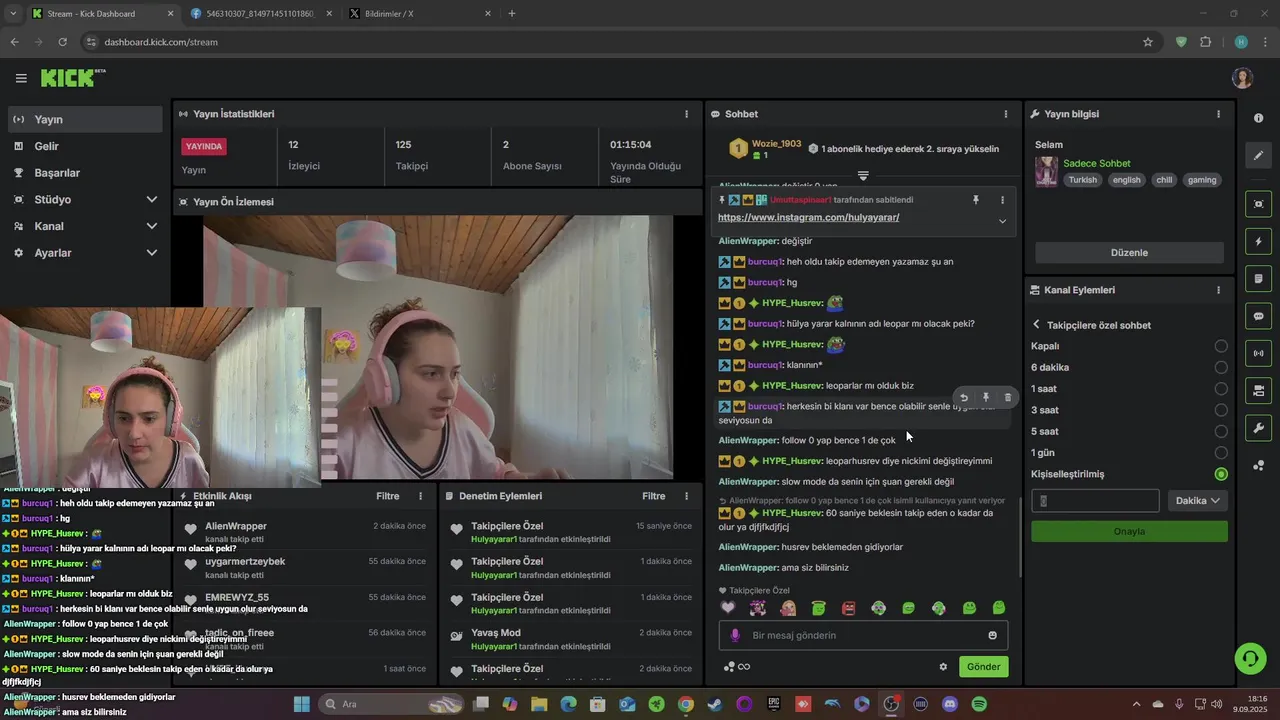Open Denetim Eylemleri three-dot menu
This screenshot has height=720, width=1280.
[x=686, y=496]
